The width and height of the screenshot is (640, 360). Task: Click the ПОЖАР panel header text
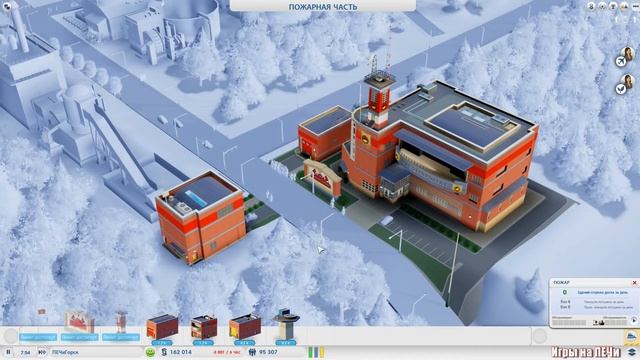(562, 282)
